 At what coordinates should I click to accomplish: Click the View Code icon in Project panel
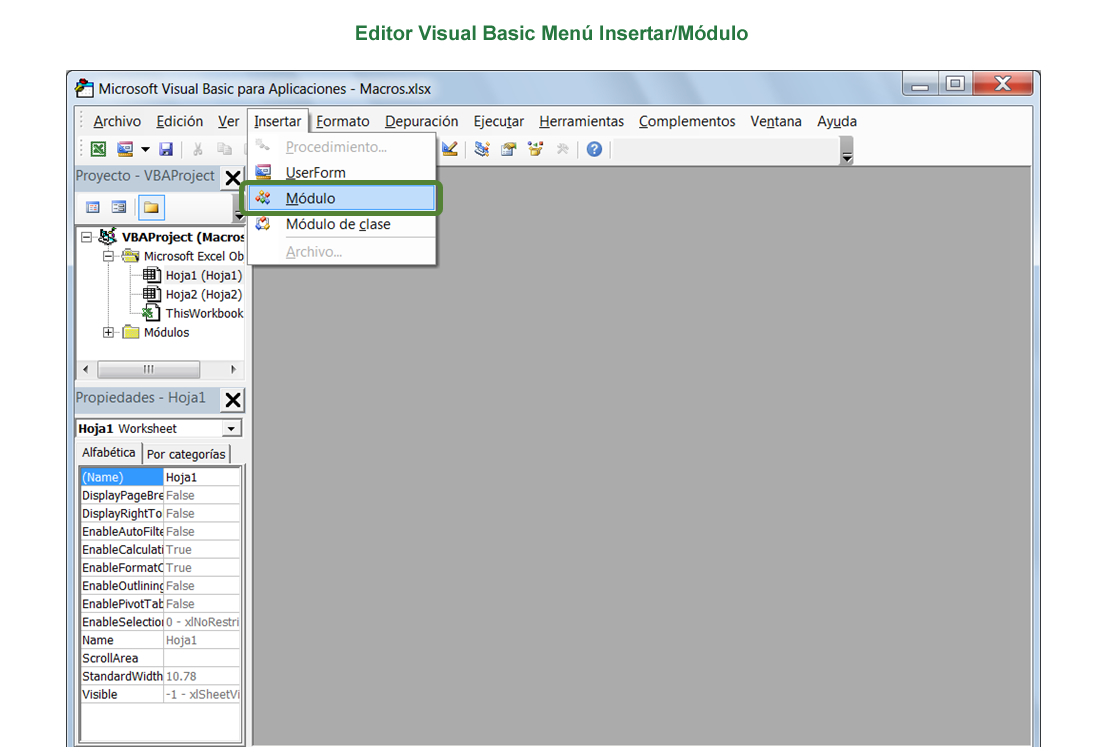[93, 207]
